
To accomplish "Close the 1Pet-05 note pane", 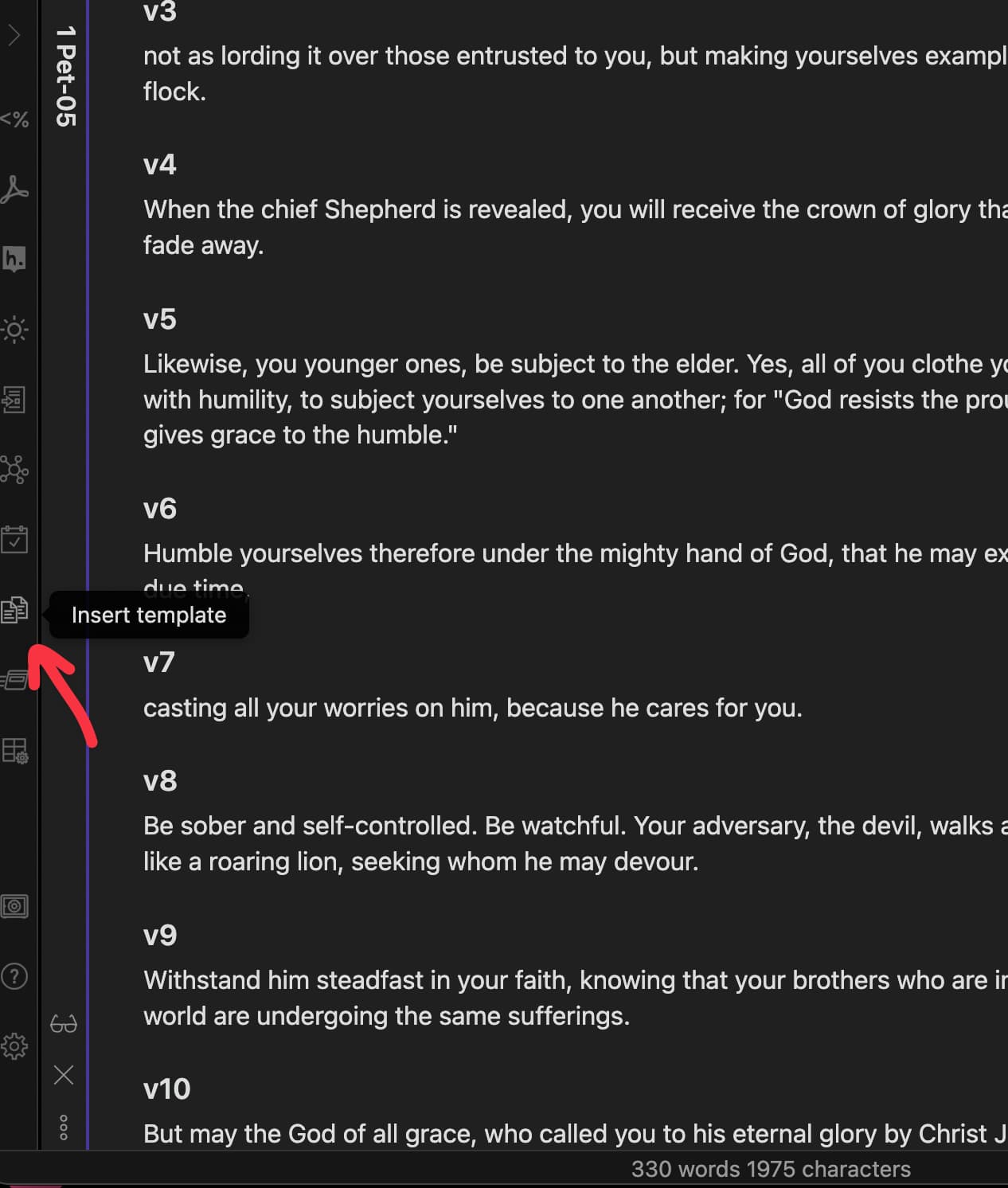I will point(64,1075).
